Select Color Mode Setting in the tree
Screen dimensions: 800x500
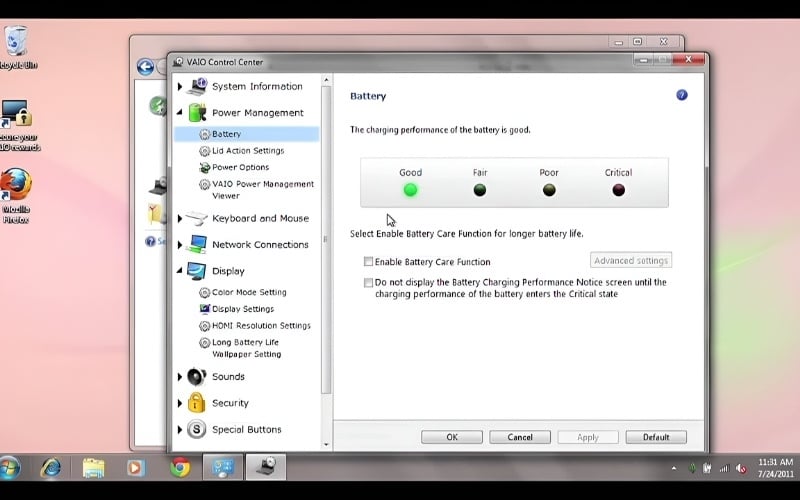(248, 293)
